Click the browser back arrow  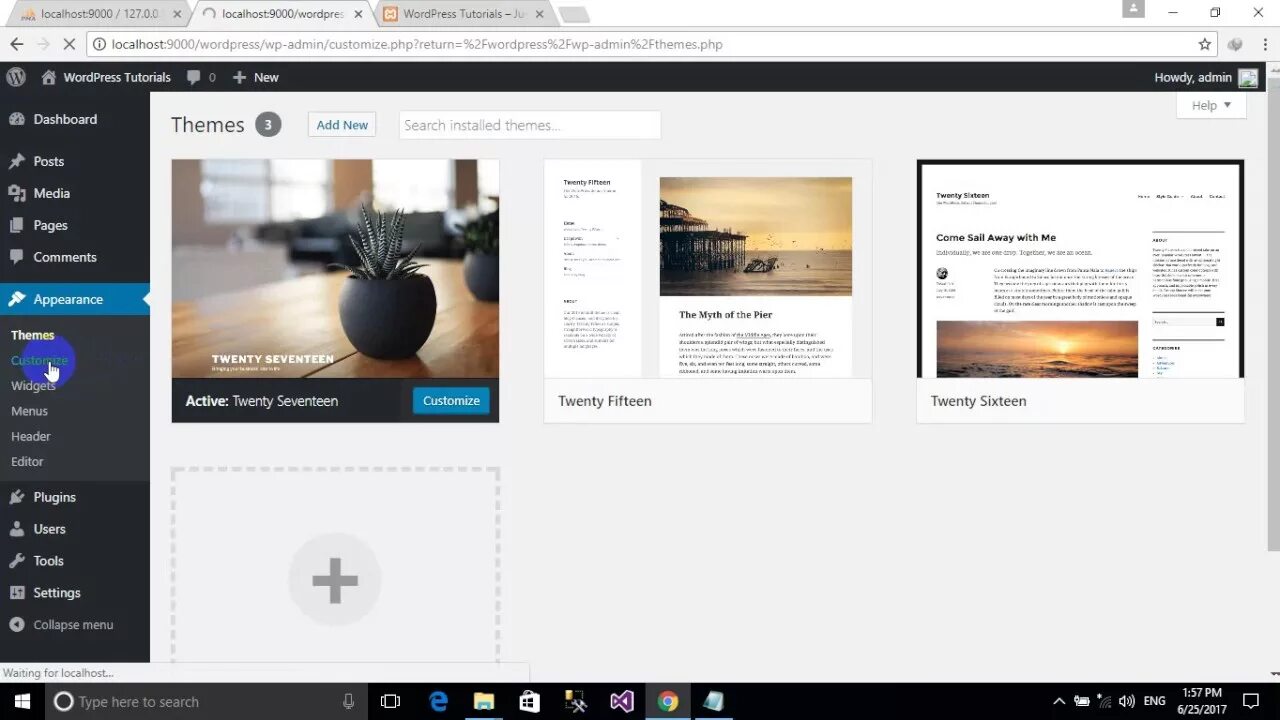coord(17,44)
